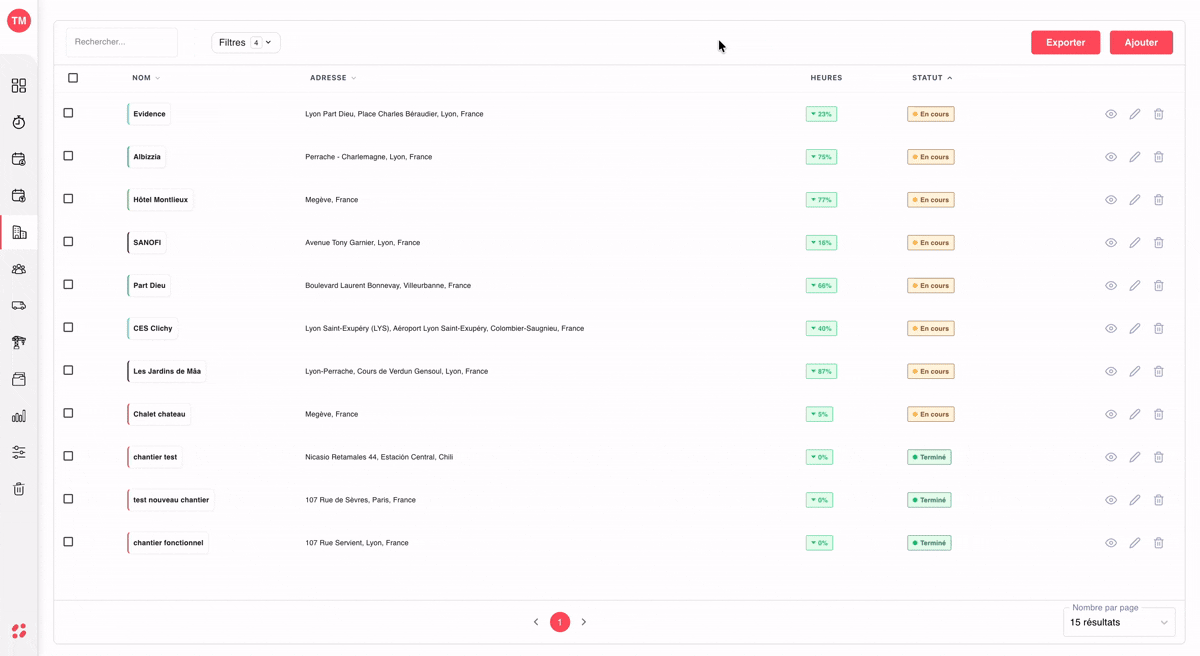Open the bar chart statistics sidebar icon
Viewport: 1200px width, 656px height.
[19, 416]
